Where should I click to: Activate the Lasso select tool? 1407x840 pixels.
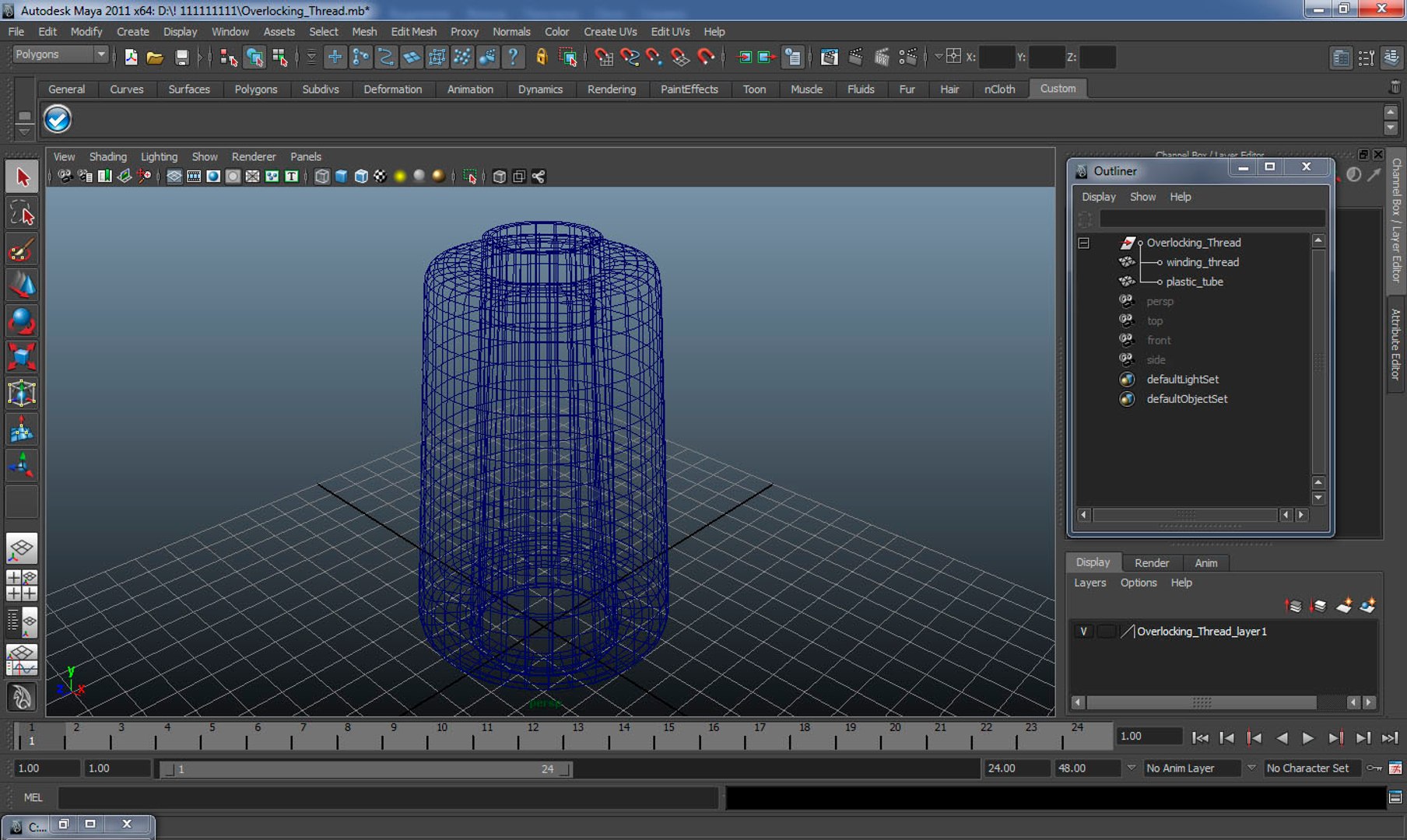tap(22, 213)
